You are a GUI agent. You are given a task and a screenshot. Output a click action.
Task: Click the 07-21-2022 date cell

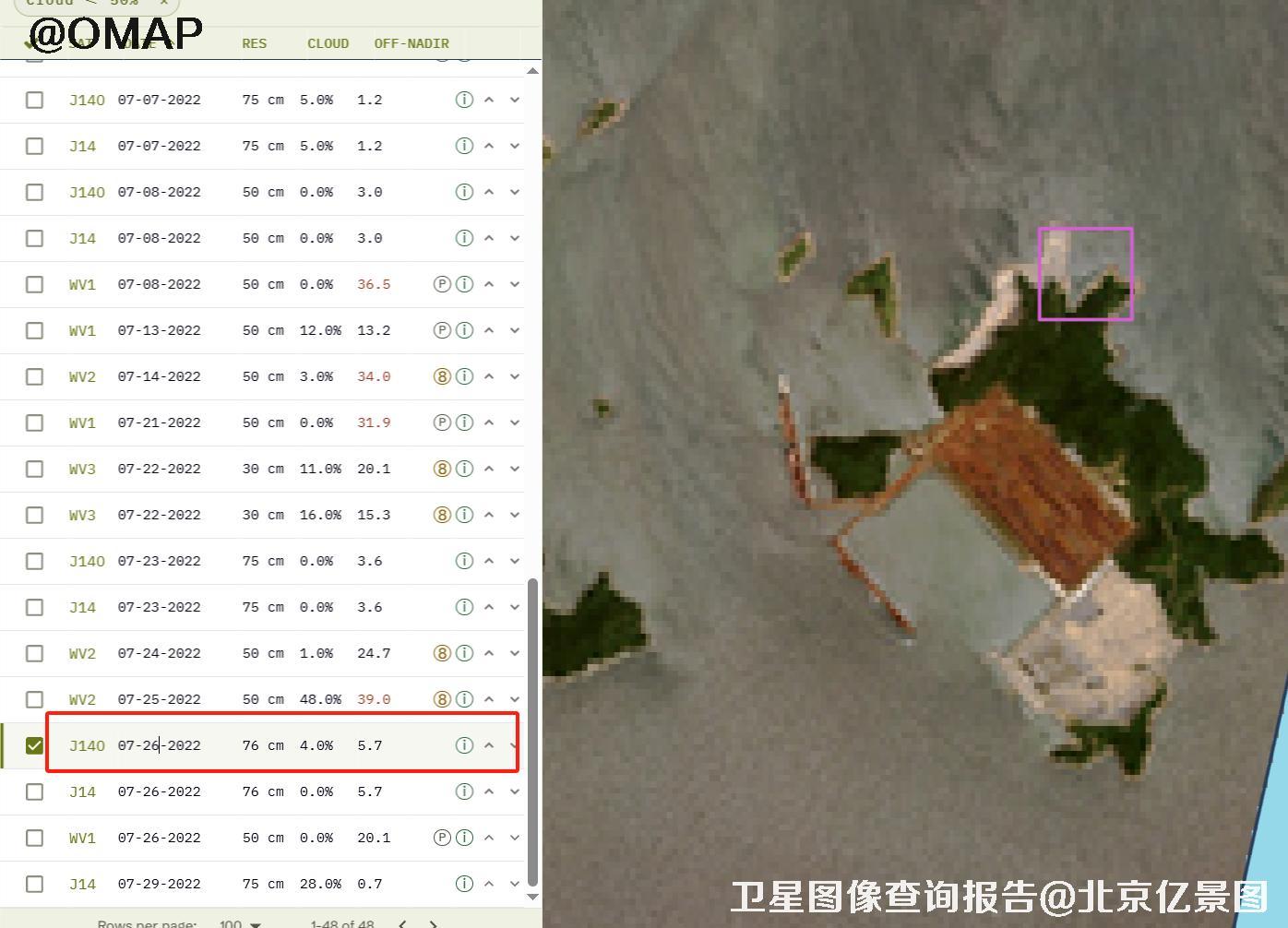(x=159, y=422)
